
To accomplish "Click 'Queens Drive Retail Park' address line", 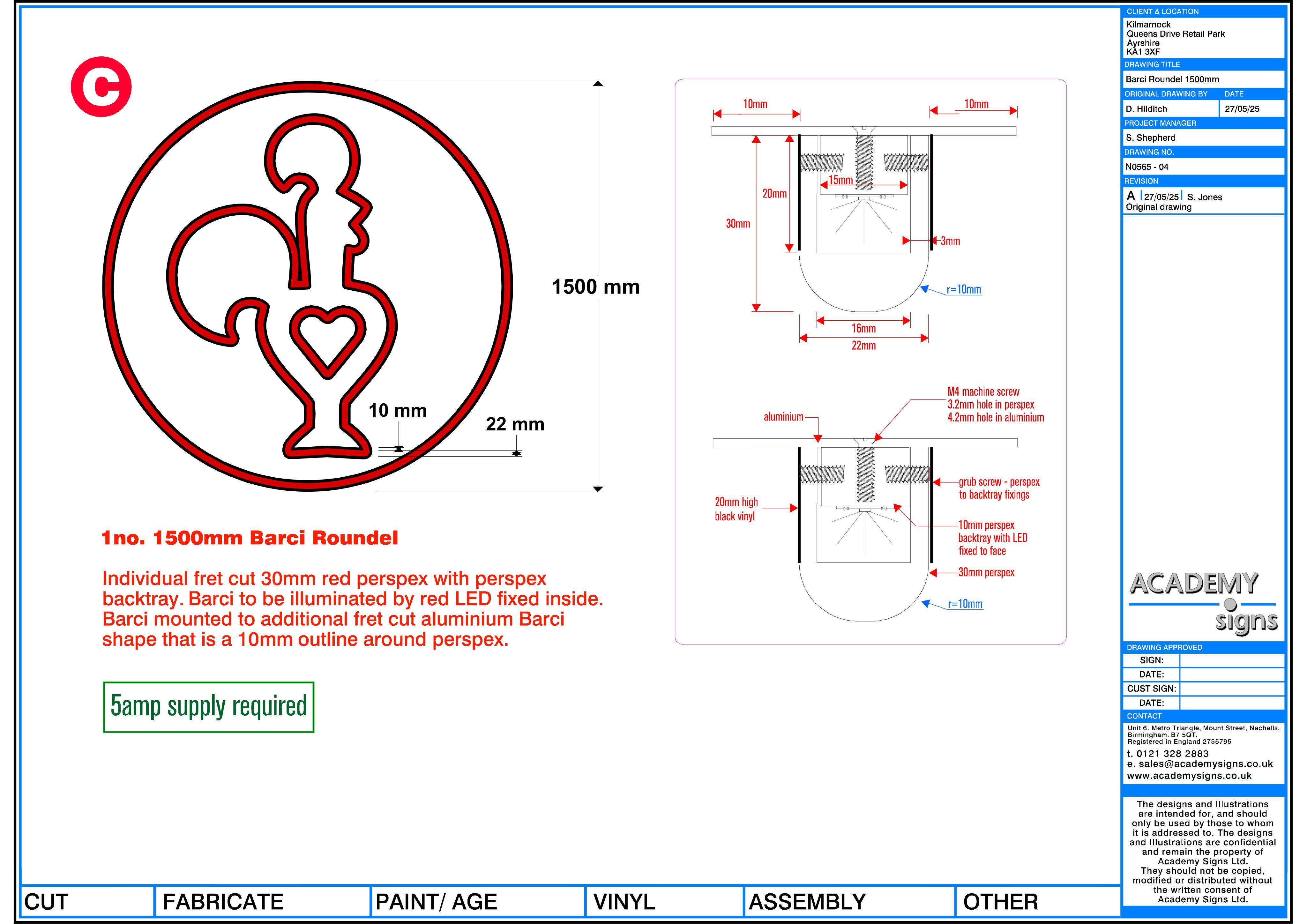I will 1176,34.
